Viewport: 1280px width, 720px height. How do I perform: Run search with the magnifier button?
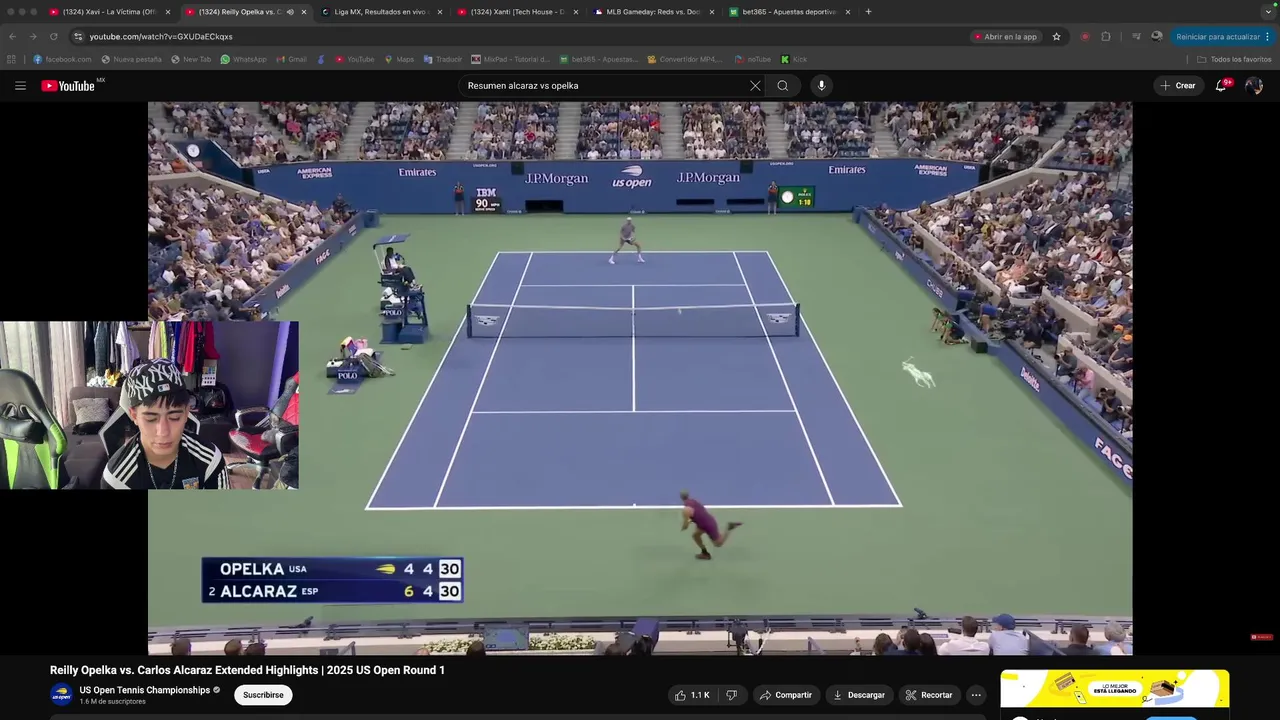[783, 86]
